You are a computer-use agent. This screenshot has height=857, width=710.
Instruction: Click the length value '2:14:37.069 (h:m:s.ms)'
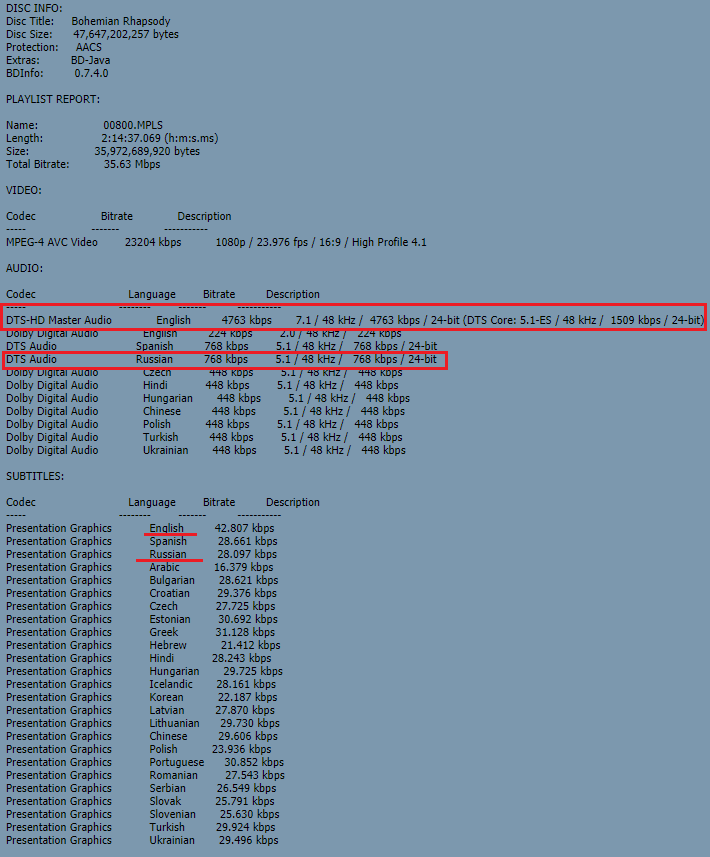tap(160, 138)
